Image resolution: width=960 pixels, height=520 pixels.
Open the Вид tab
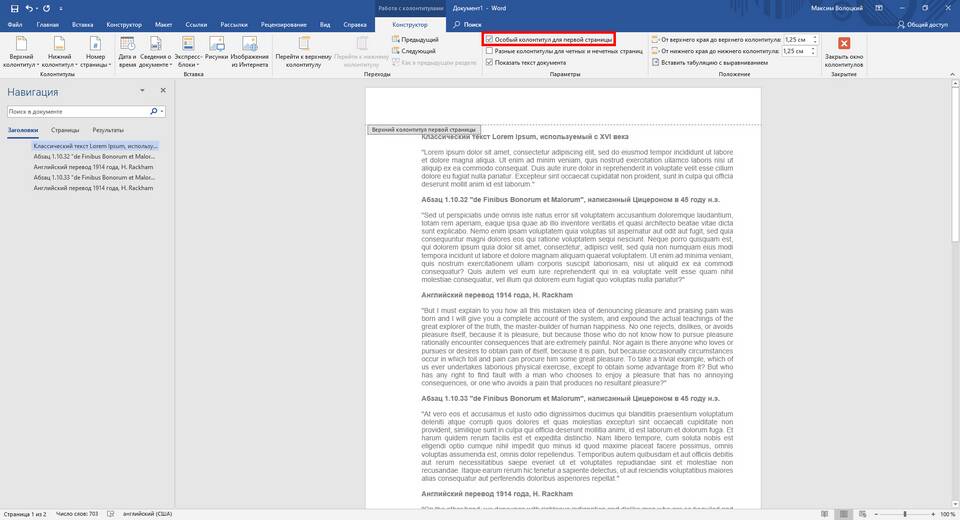(325, 24)
